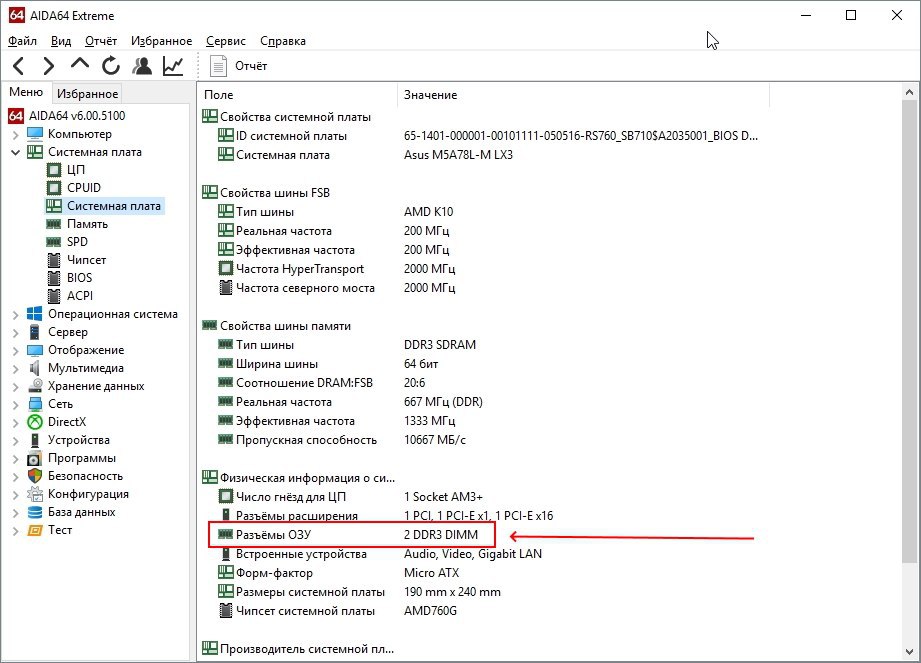Open the Отчёт report document icon
Screen dimensions: 921x663
tap(218, 66)
